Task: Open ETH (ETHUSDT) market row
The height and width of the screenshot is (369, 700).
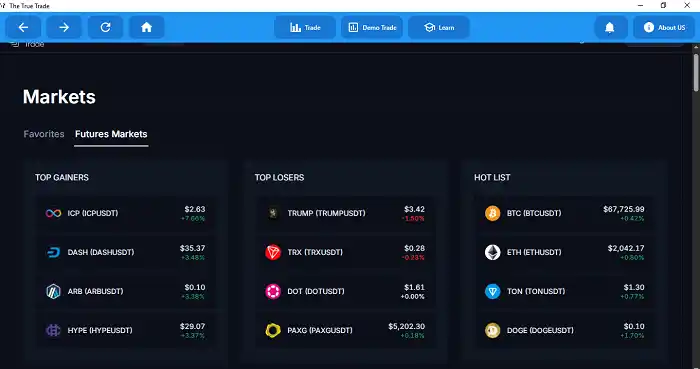Action: 565,252
